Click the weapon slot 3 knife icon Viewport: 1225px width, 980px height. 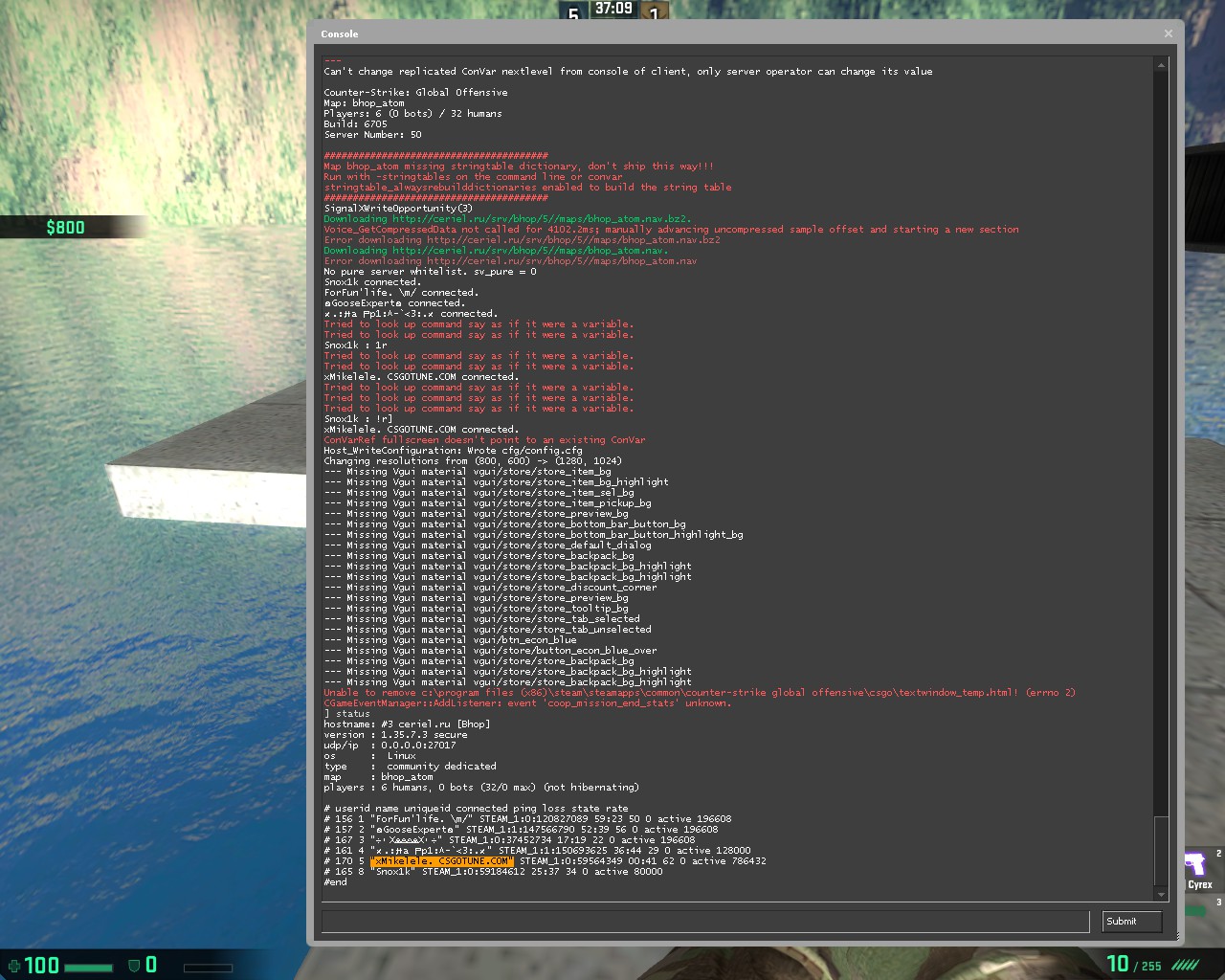1196,910
